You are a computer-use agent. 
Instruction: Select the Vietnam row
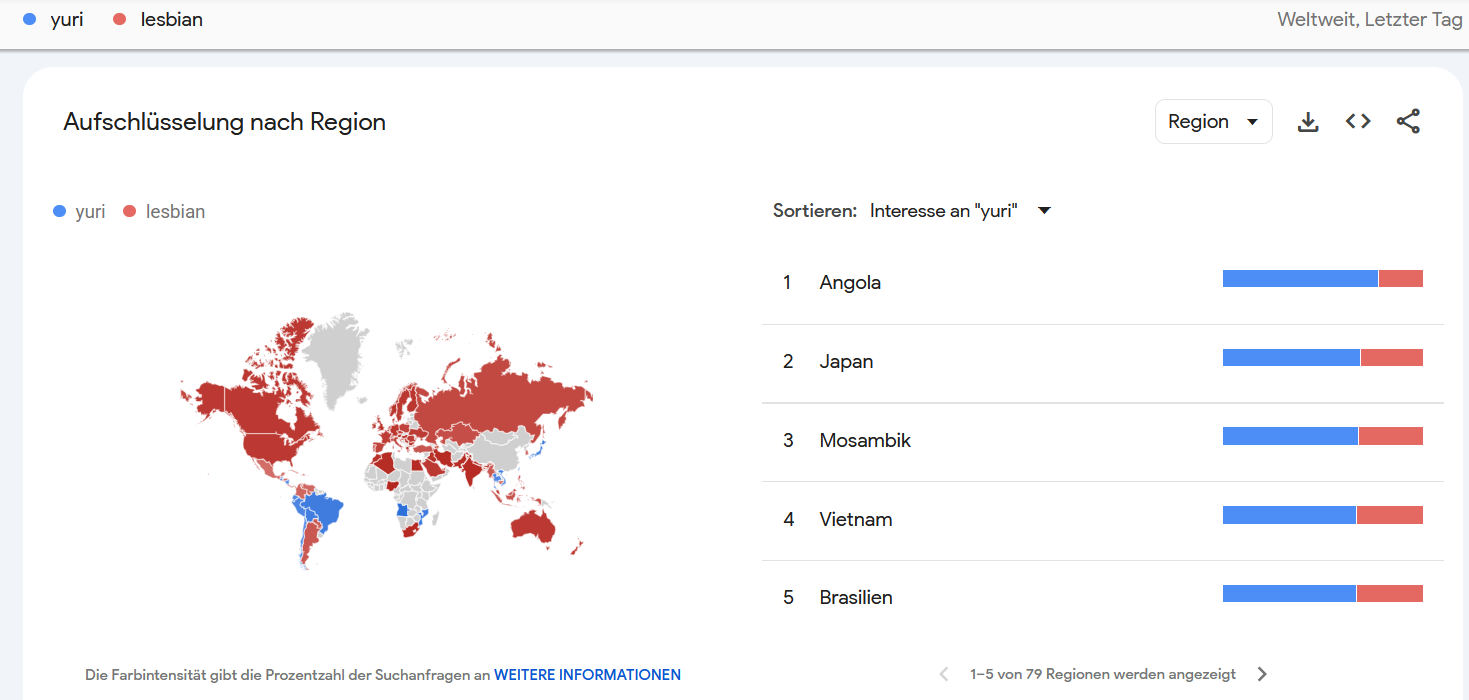point(1103,520)
